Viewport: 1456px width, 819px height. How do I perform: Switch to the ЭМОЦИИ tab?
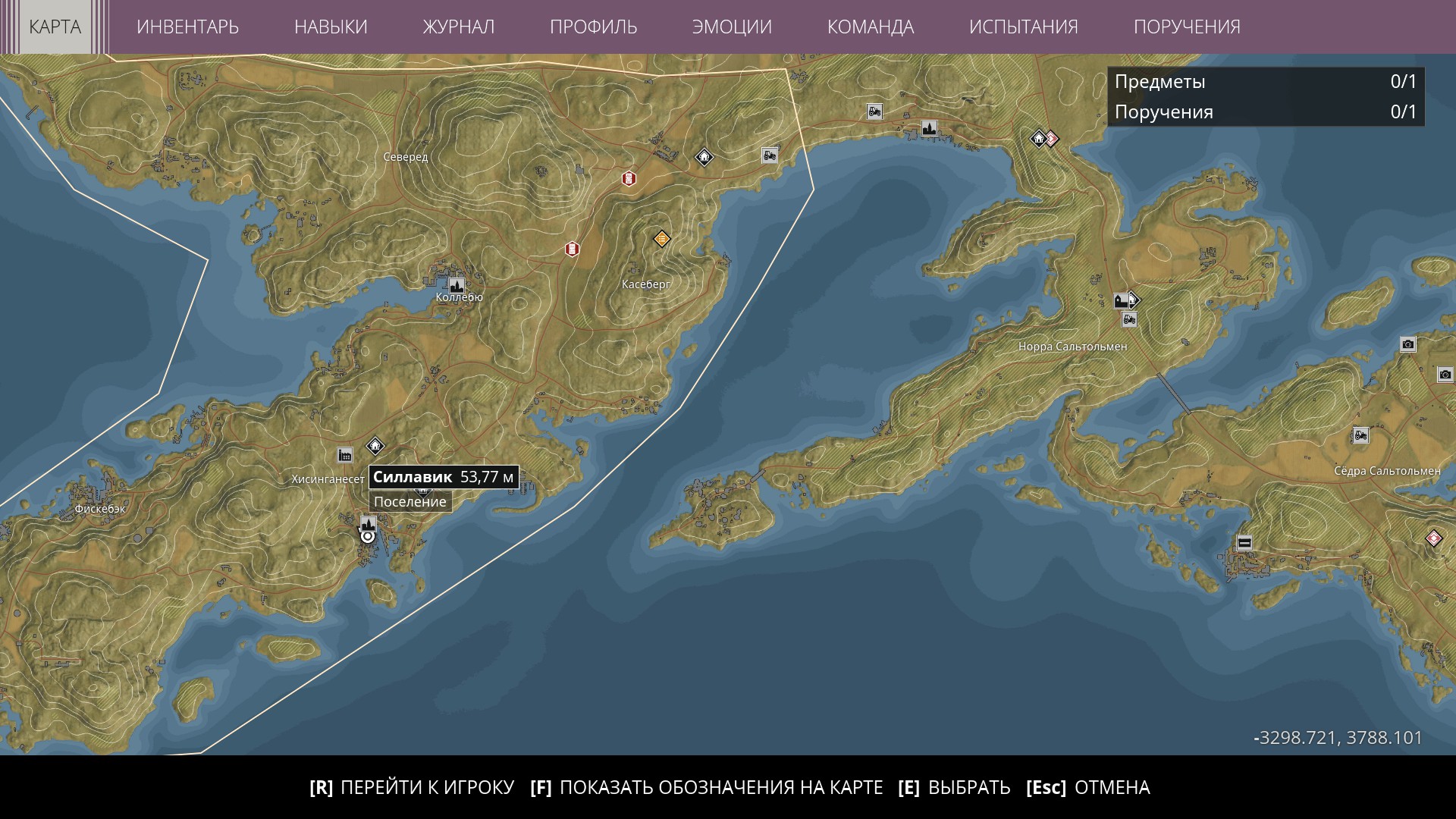point(732,27)
